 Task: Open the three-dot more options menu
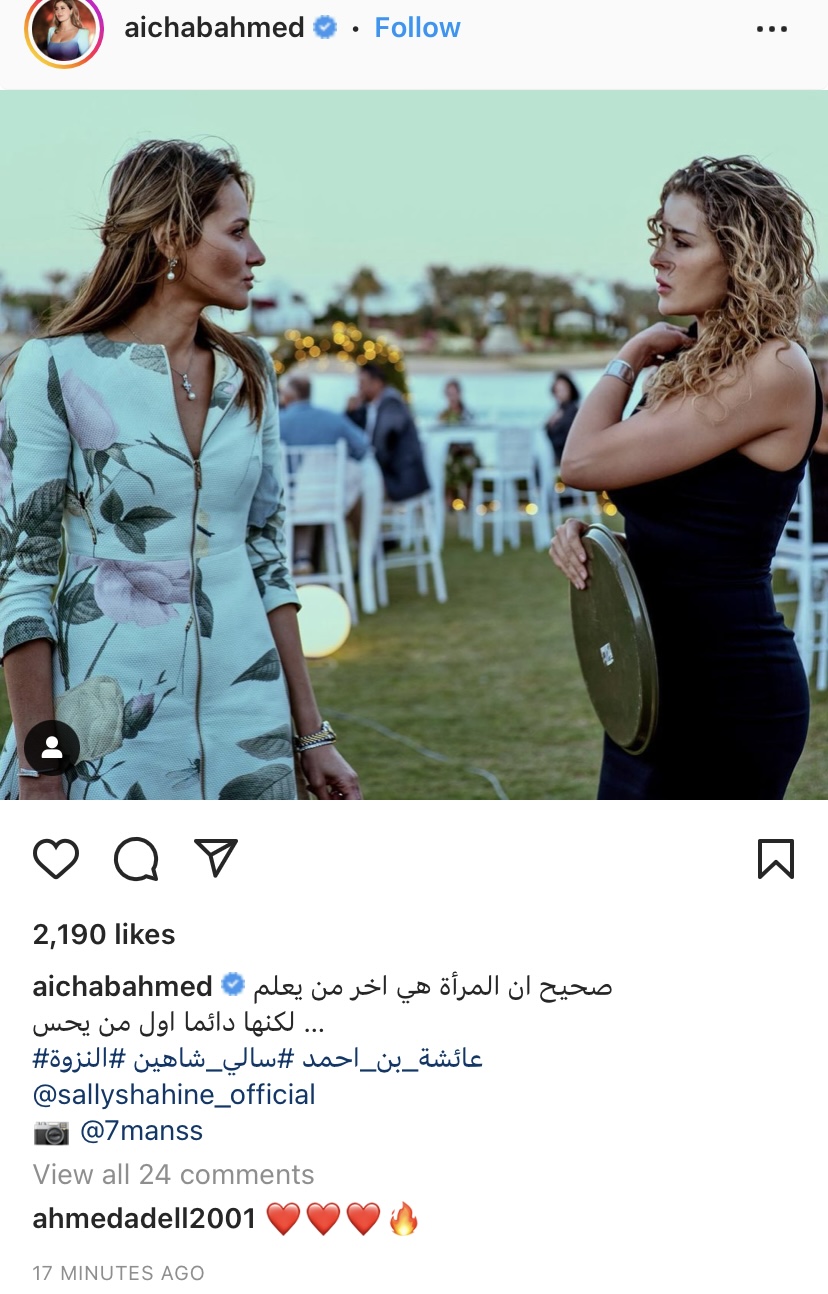[x=772, y=29]
